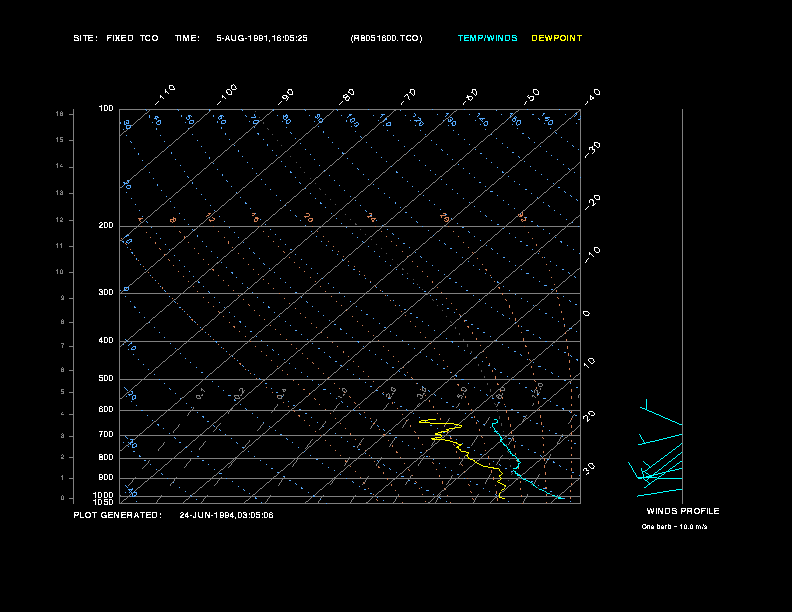Click the '-110' isotherm label at top

(x=165, y=95)
